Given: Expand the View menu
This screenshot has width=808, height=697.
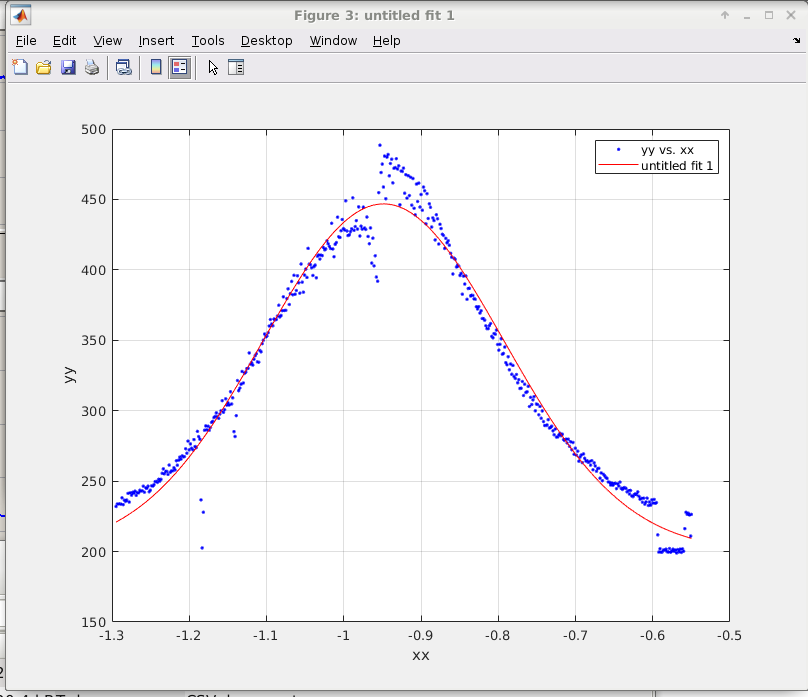Looking at the screenshot, I should [108, 41].
